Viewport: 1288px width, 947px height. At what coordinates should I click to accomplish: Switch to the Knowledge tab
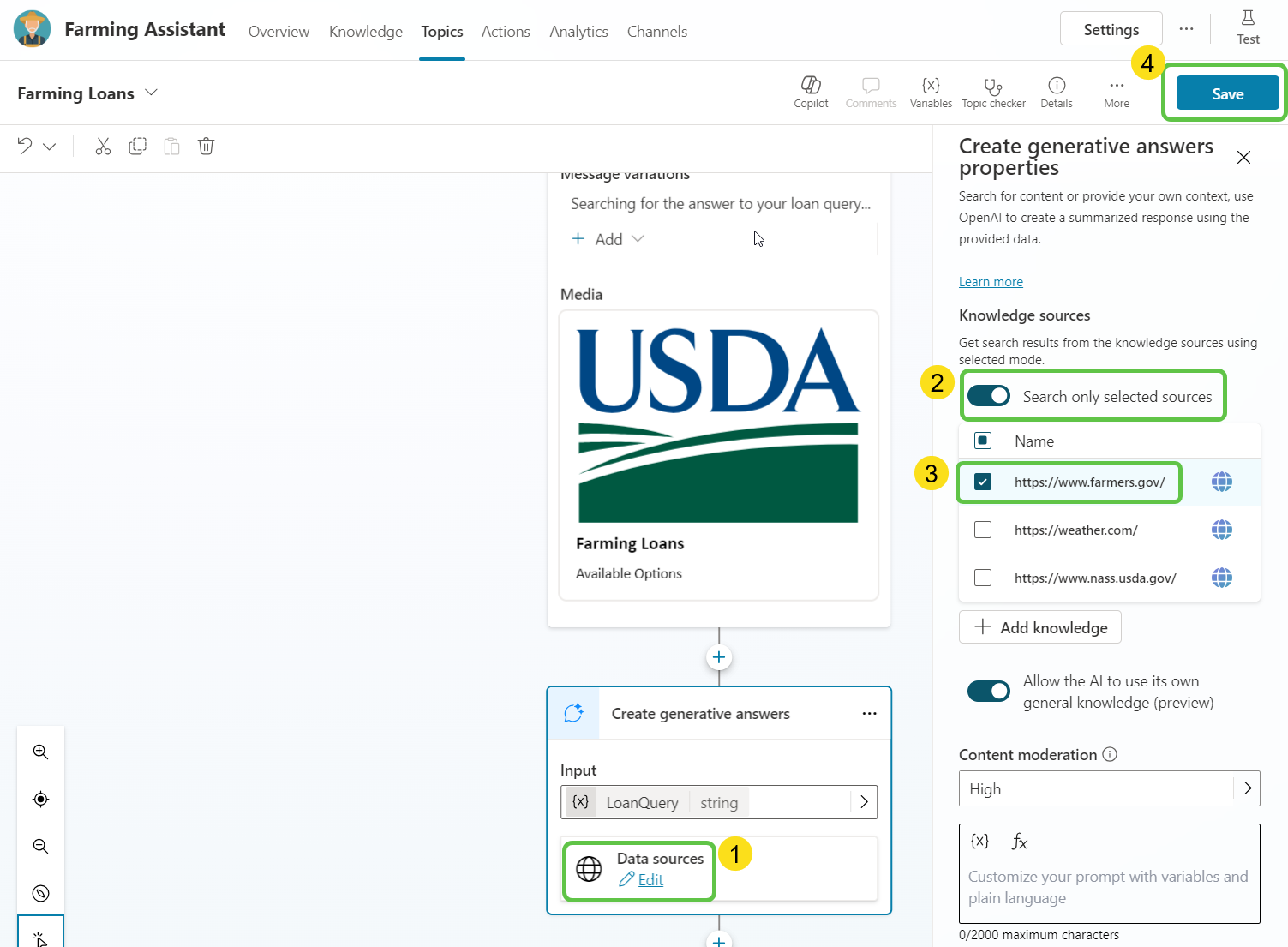click(365, 32)
